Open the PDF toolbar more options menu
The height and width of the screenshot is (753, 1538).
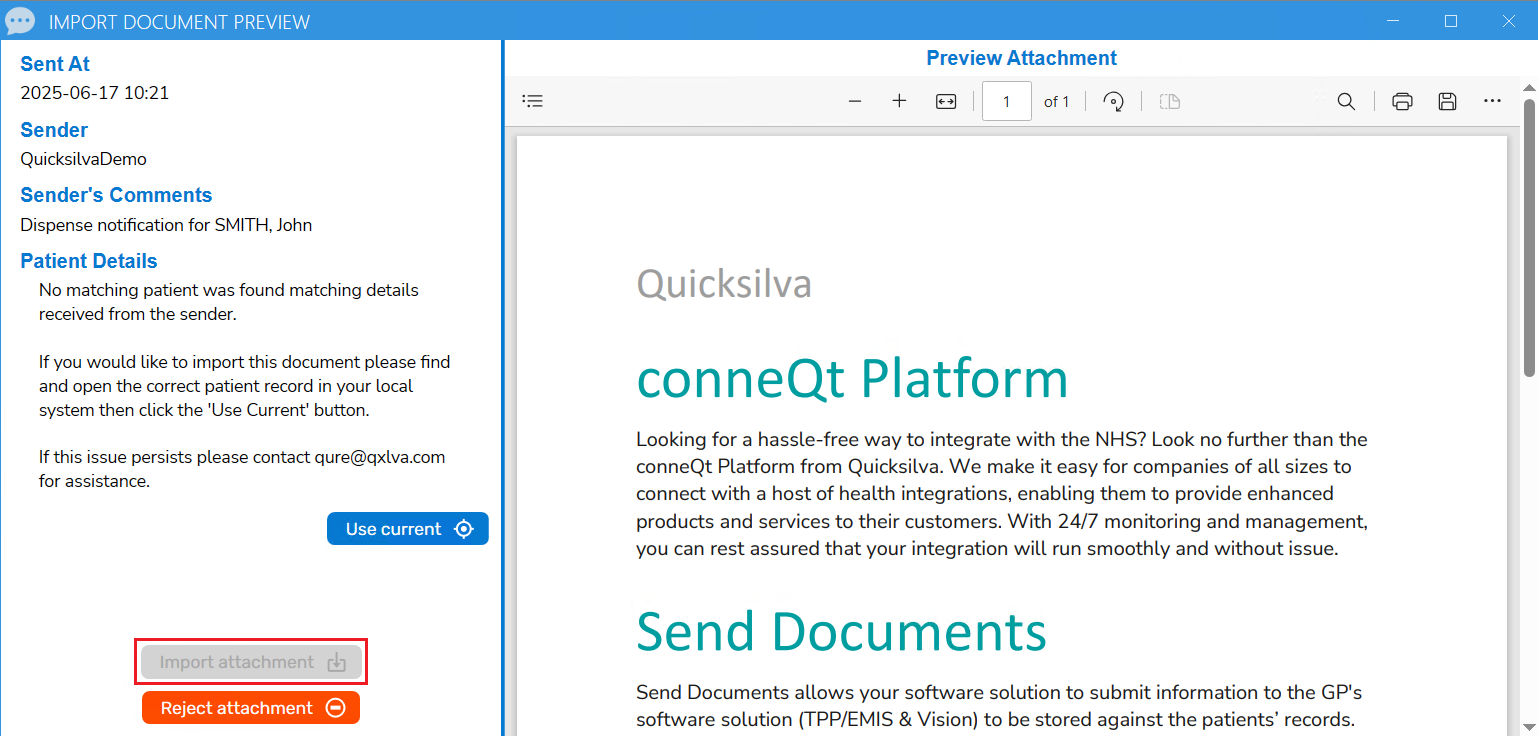click(x=1492, y=101)
